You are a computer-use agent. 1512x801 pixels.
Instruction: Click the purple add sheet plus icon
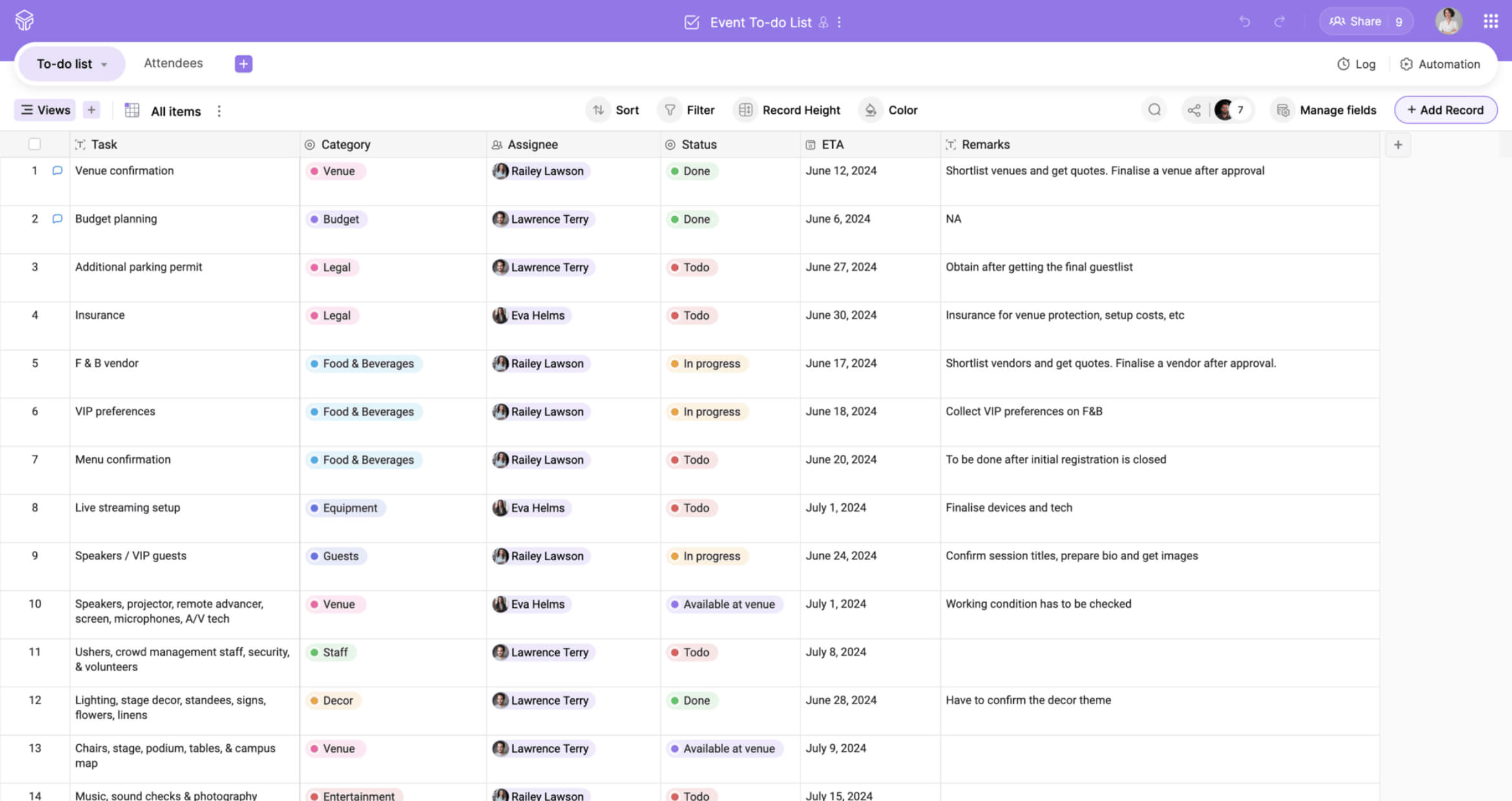[x=243, y=63]
